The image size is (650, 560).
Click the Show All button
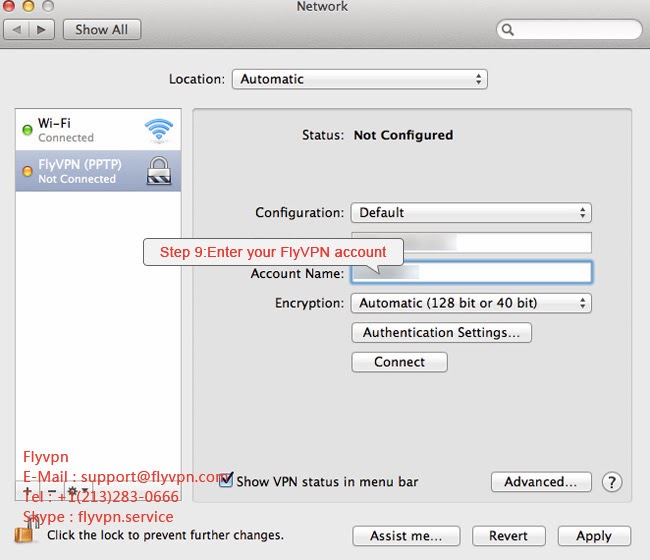tap(102, 30)
